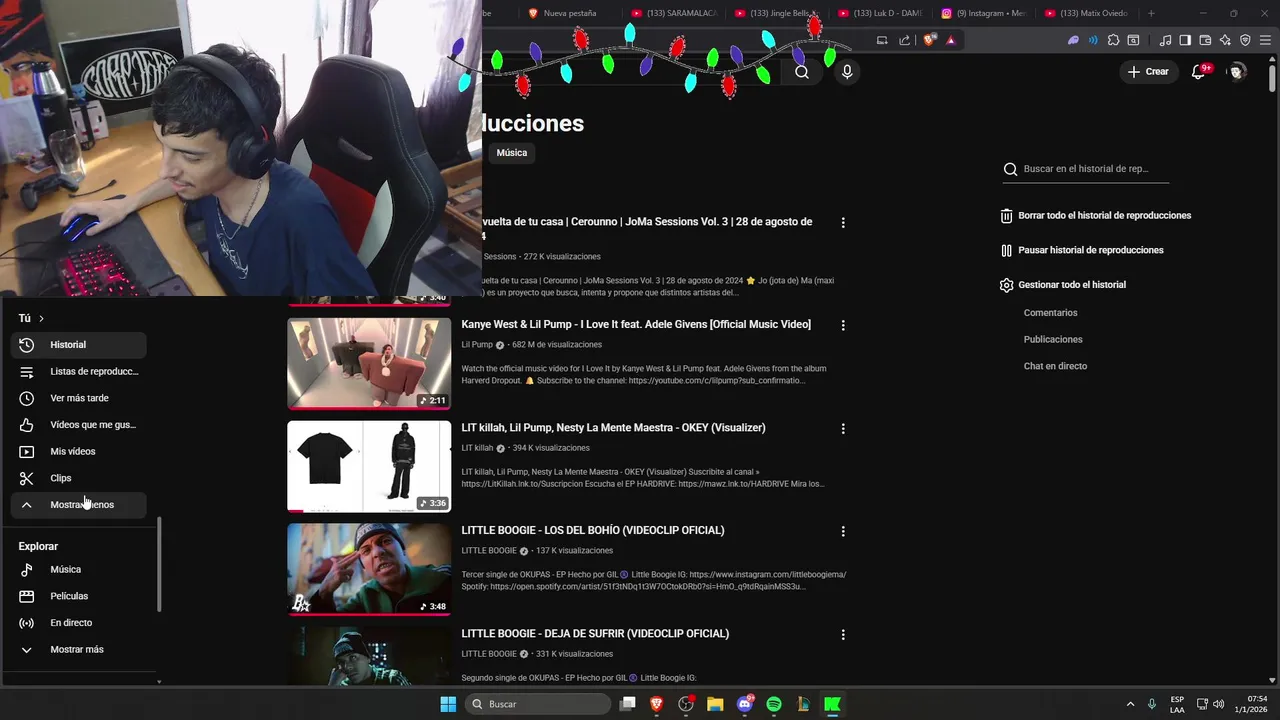Open Brave main menu hamburger icon
Image resolution: width=1280 pixels, height=720 pixels.
[x=1263, y=41]
